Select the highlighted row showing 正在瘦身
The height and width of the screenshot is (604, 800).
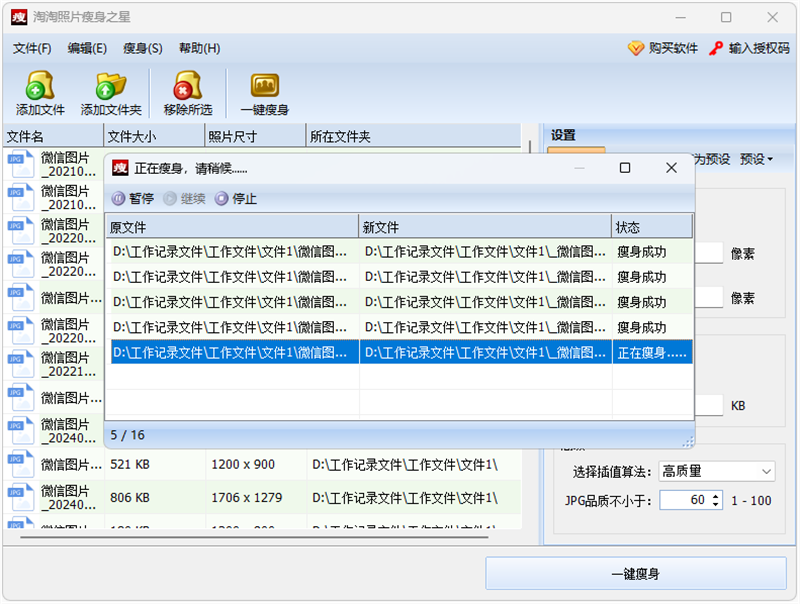(402, 352)
